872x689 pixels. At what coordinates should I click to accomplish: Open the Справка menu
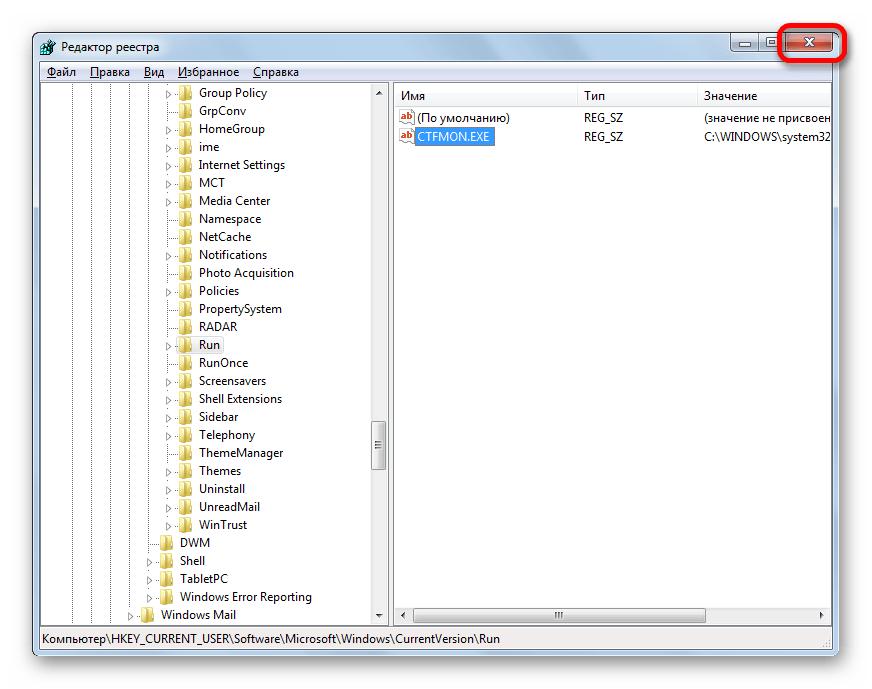[x=276, y=72]
